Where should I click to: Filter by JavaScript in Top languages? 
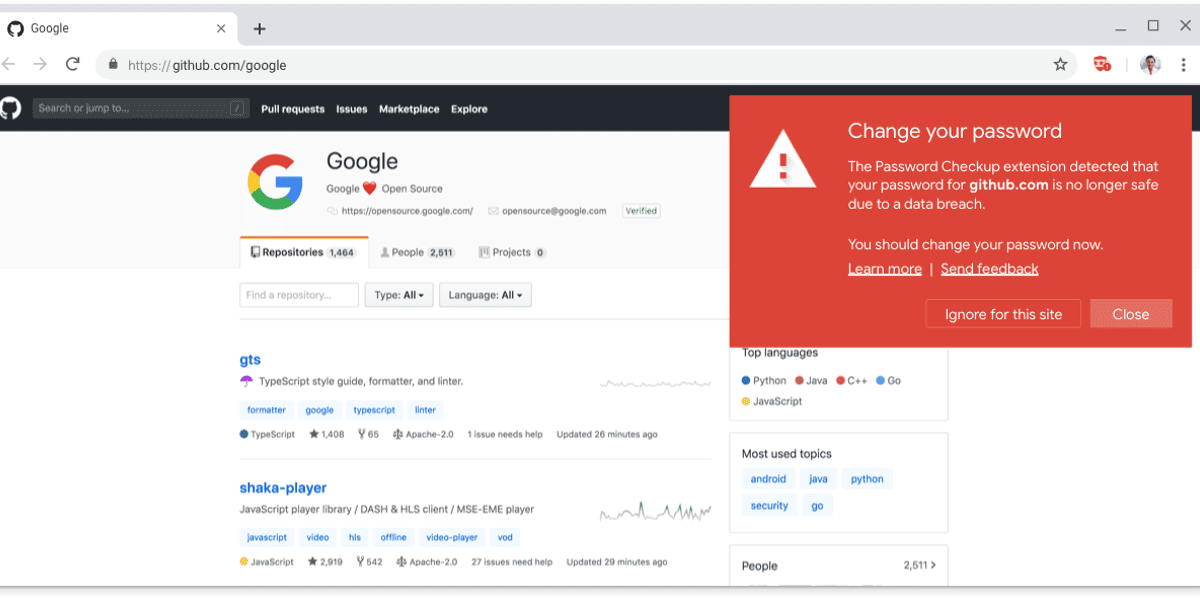pyautogui.click(x=772, y=402)
